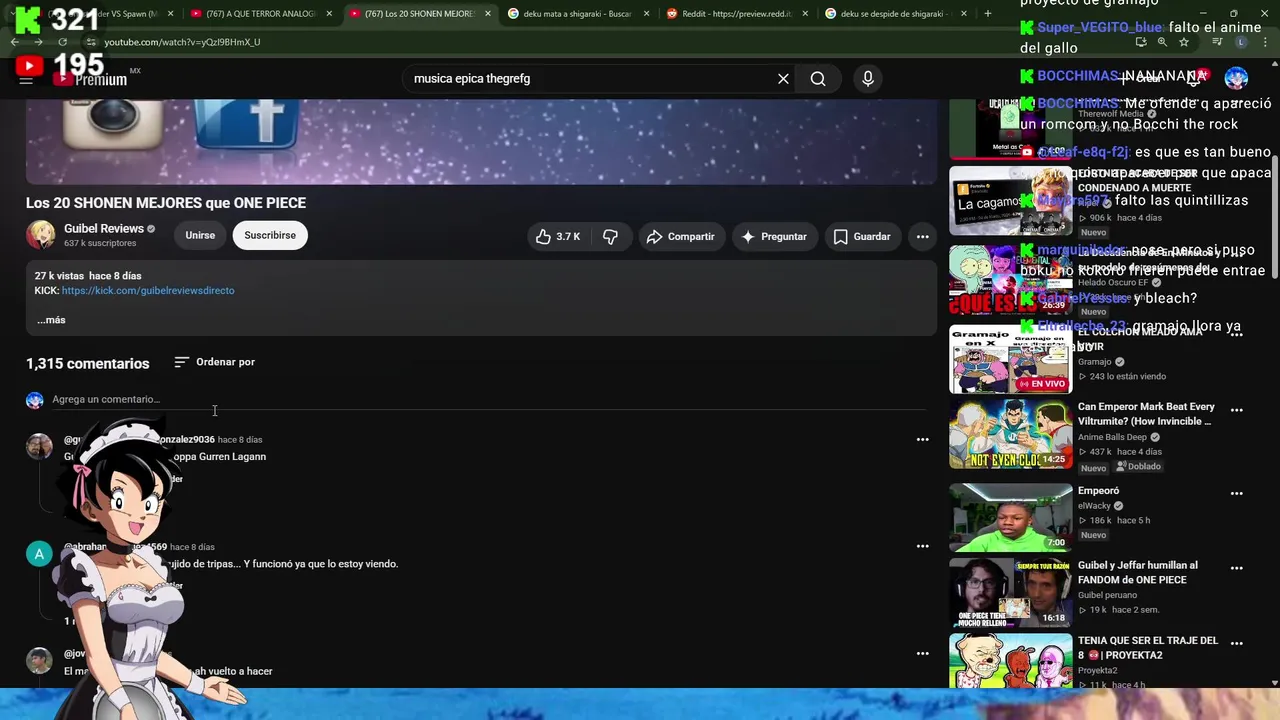Bookmark the page with star icon

coord(1184,42)
